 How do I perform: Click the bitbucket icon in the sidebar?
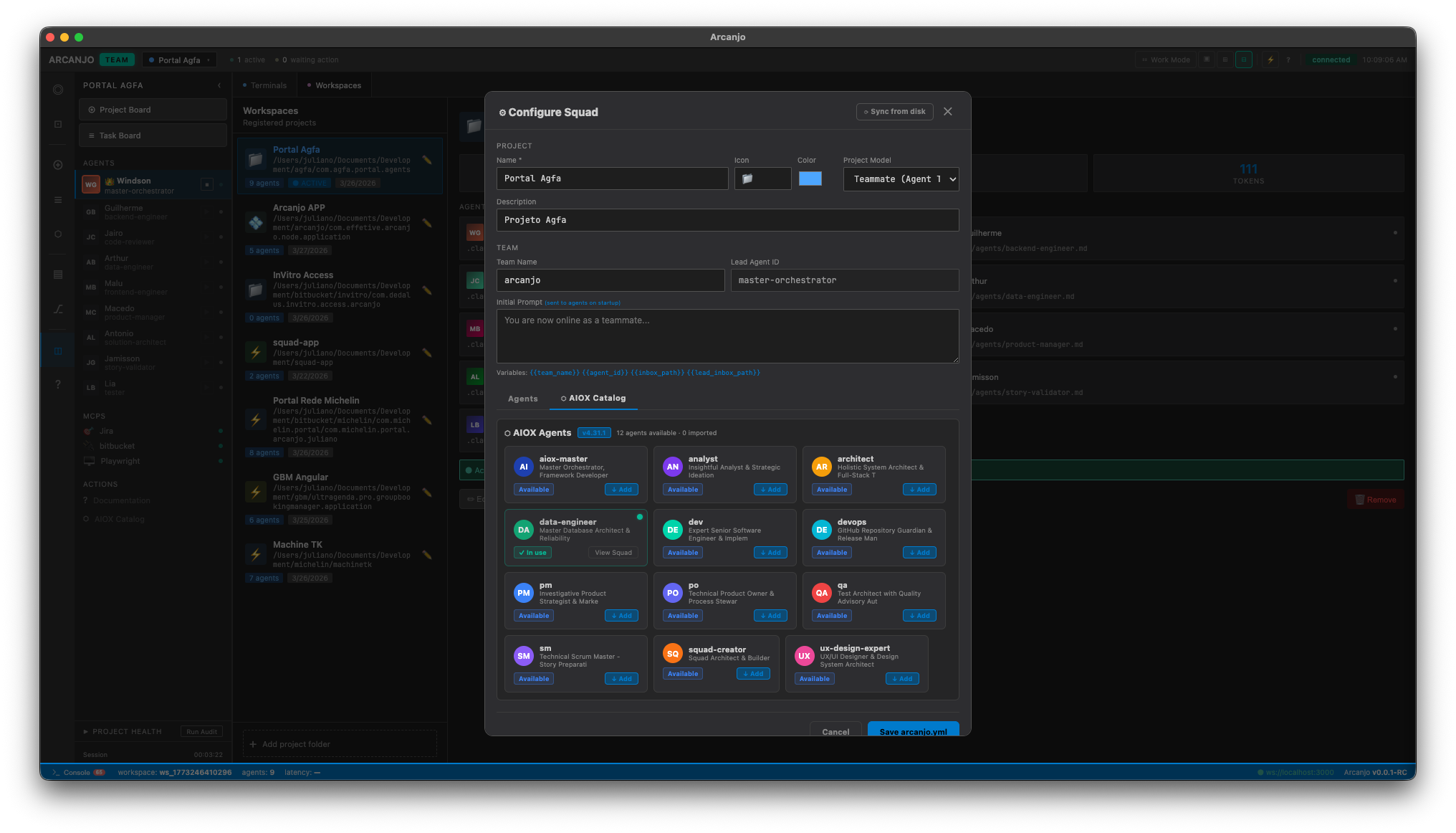point(89,446)
